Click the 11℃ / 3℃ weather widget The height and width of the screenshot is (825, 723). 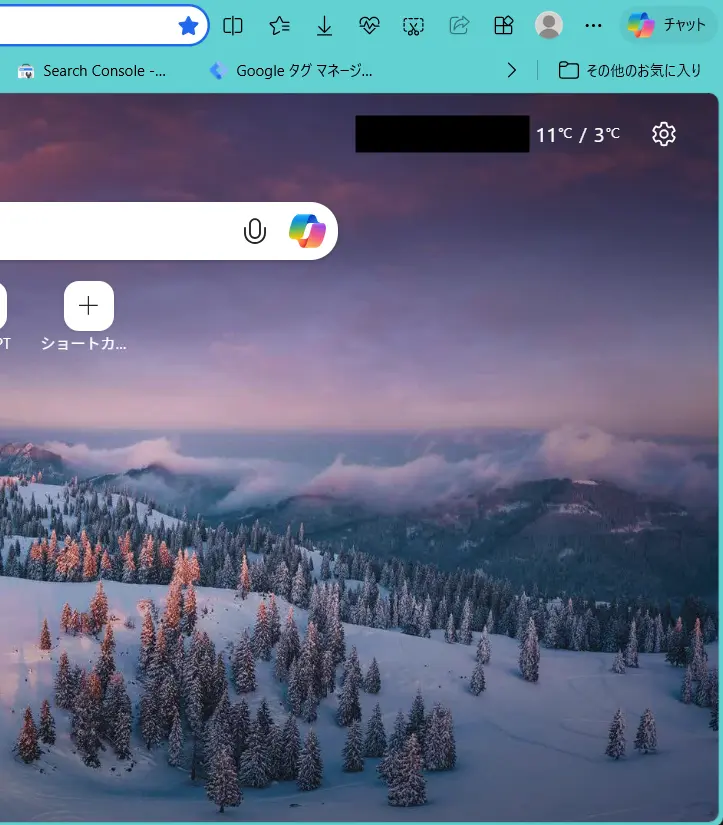click(578, 134)
